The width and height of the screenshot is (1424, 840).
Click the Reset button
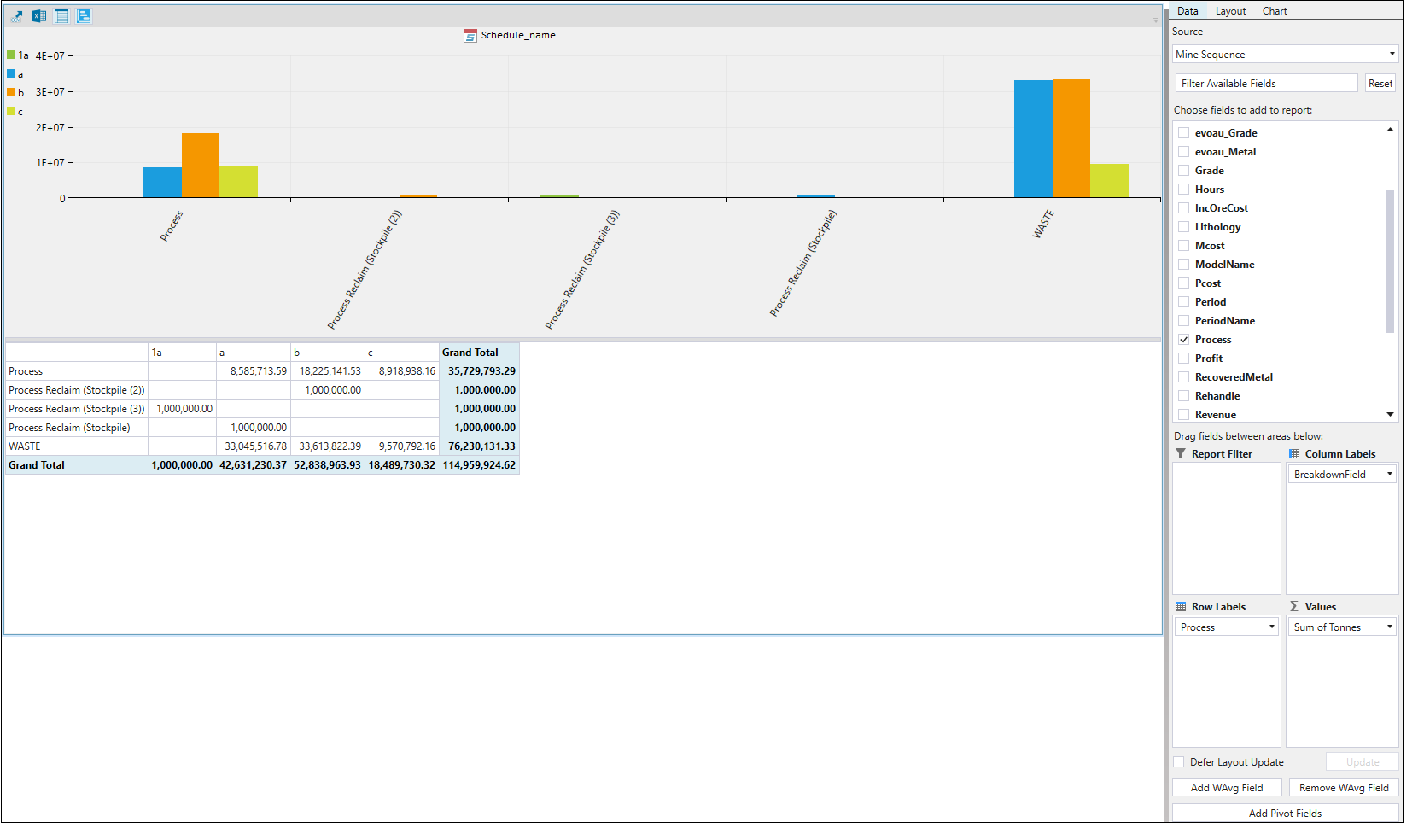[x=1380, y=84]
